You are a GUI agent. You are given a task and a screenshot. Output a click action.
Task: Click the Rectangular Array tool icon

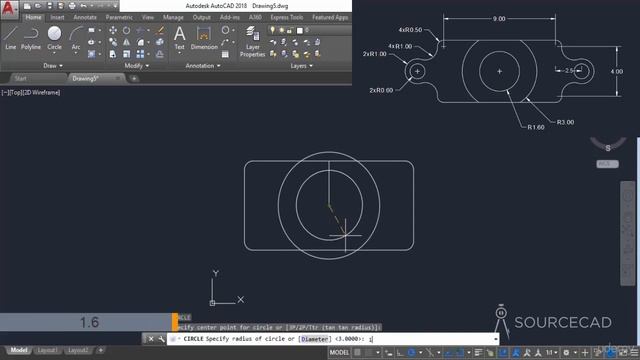click(x=140, y=54)
